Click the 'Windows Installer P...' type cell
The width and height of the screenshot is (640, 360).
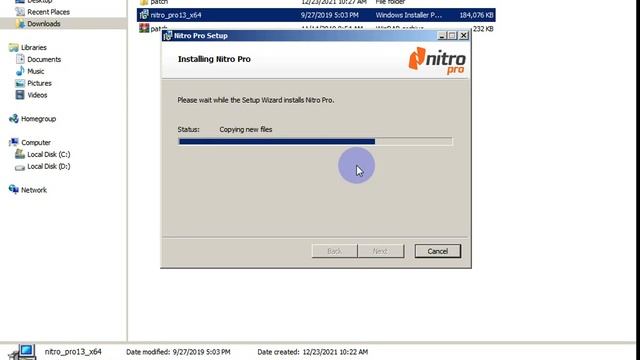409,15
